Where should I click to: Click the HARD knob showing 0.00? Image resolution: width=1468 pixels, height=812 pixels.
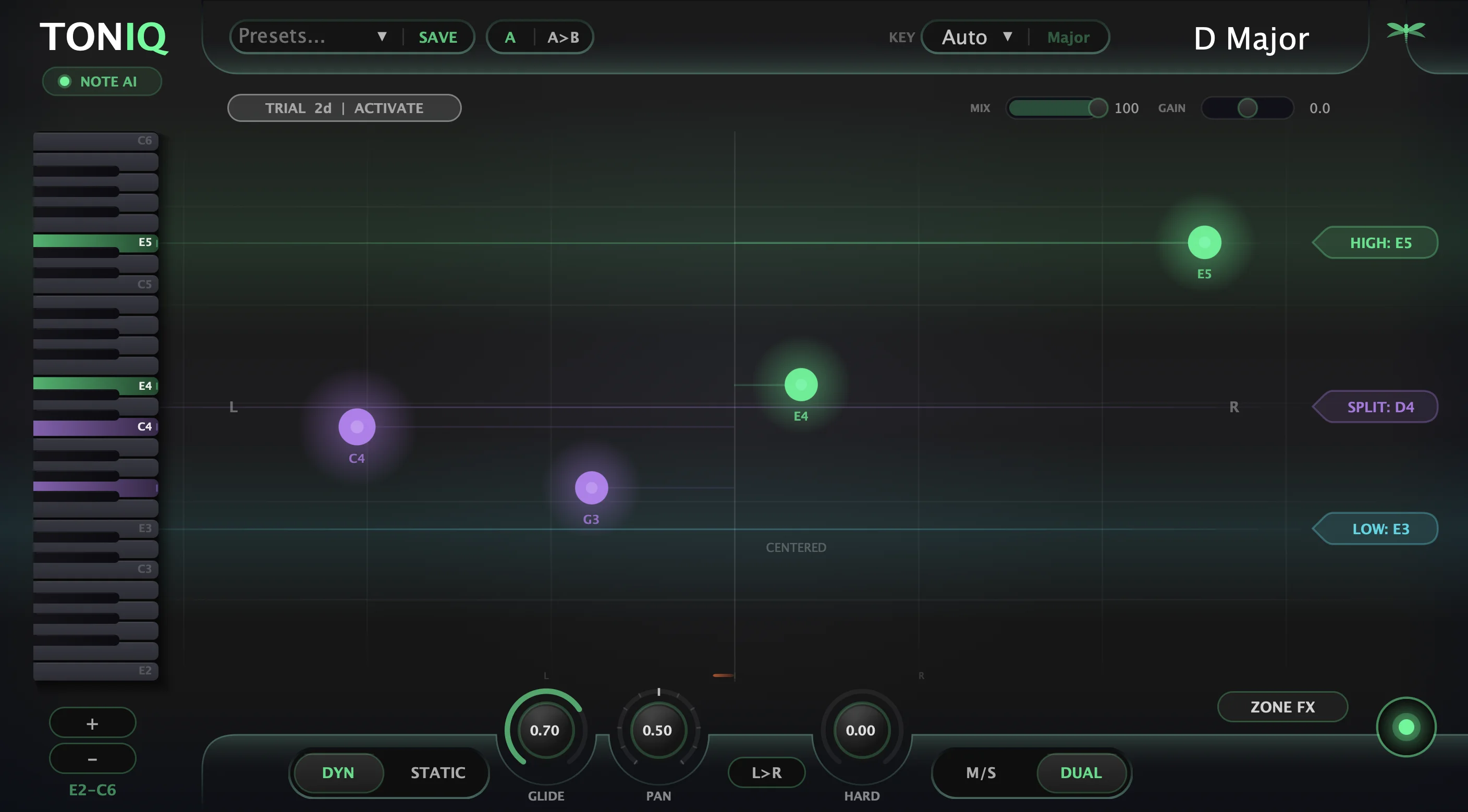point(861,730)
